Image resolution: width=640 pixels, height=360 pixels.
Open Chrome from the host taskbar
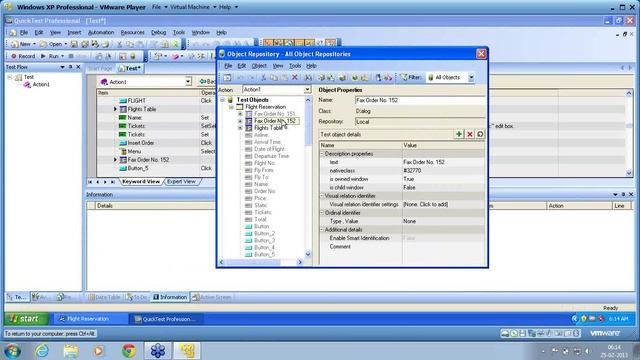coord(129,351)
